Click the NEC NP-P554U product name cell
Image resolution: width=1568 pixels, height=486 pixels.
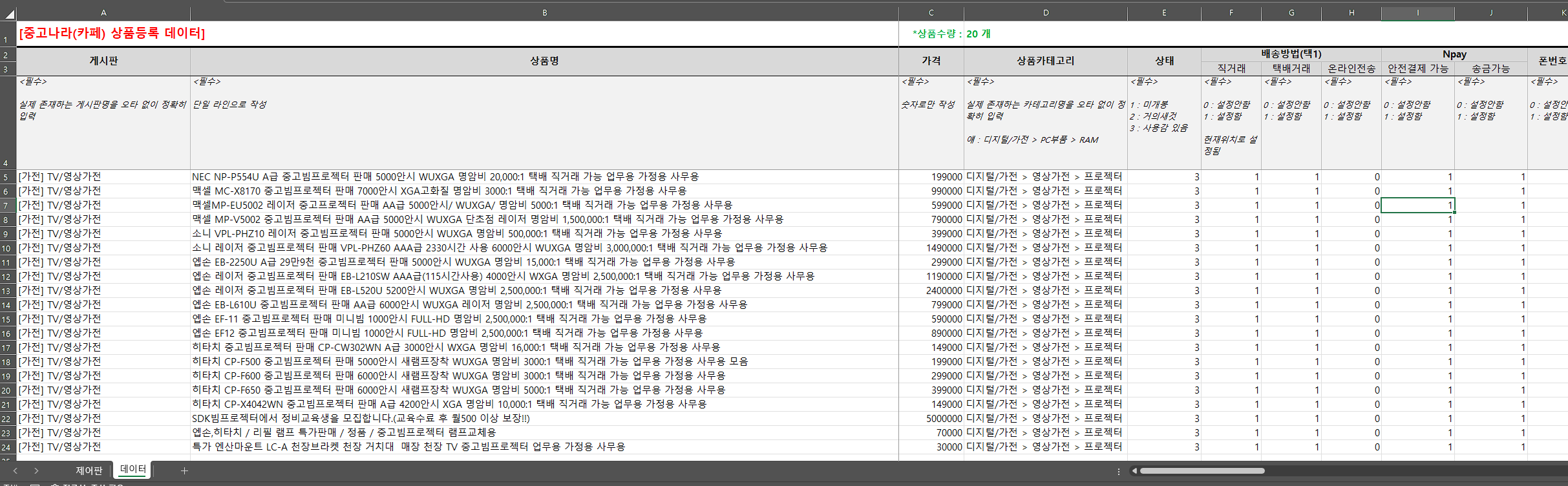pos(445,177)
